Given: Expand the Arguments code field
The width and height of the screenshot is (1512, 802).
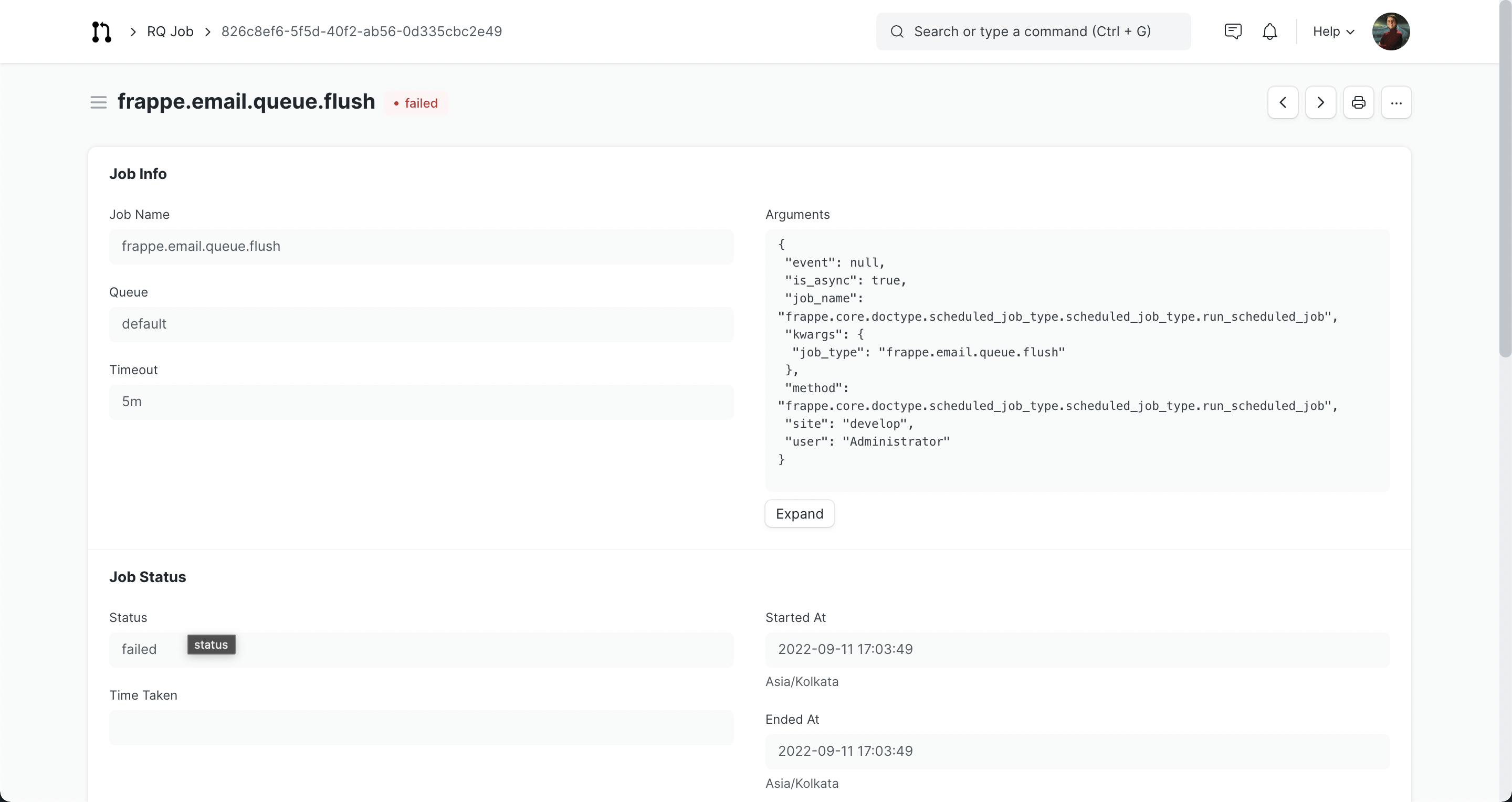Looking at the screenshot, I should [799, 514].
